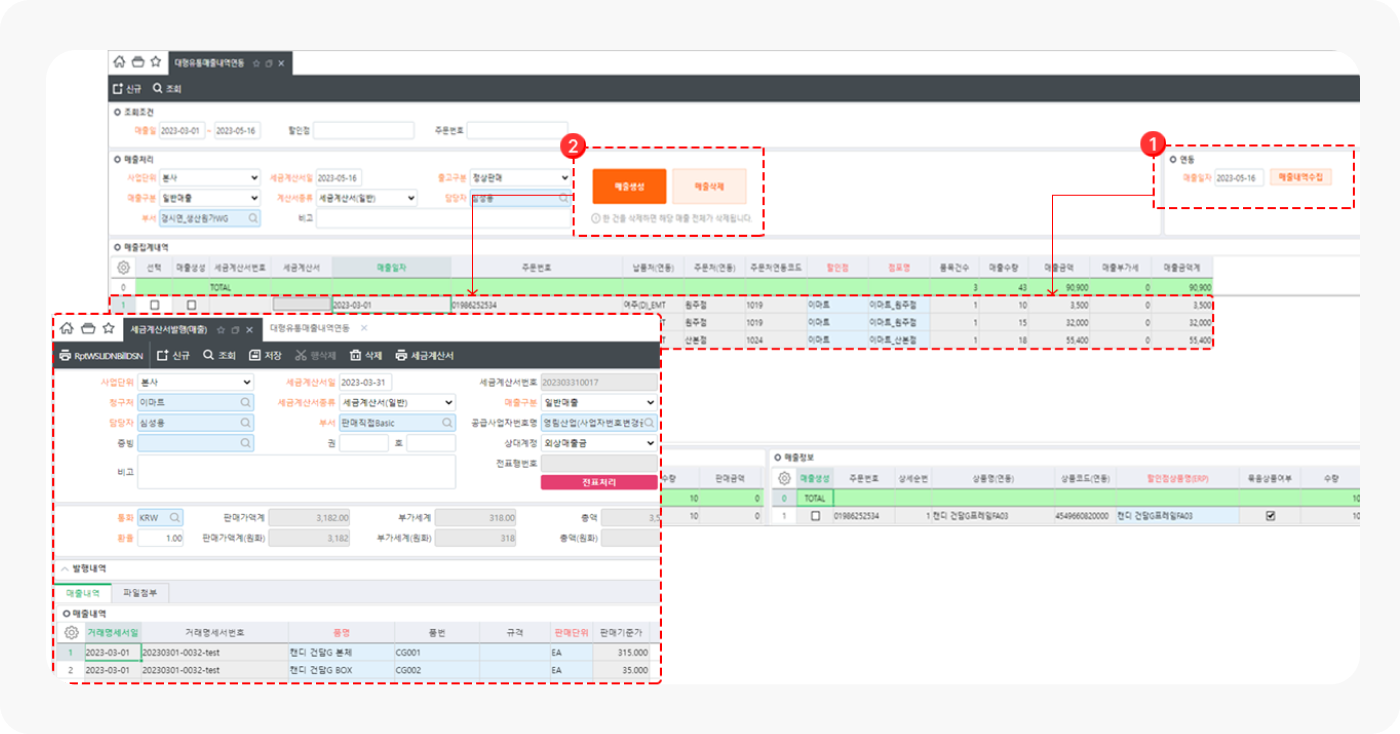Click the 저장 save icon in toolbar
Image resolution: width=1400 pixels, height=734 pixels.
click(x=255, y=355)
